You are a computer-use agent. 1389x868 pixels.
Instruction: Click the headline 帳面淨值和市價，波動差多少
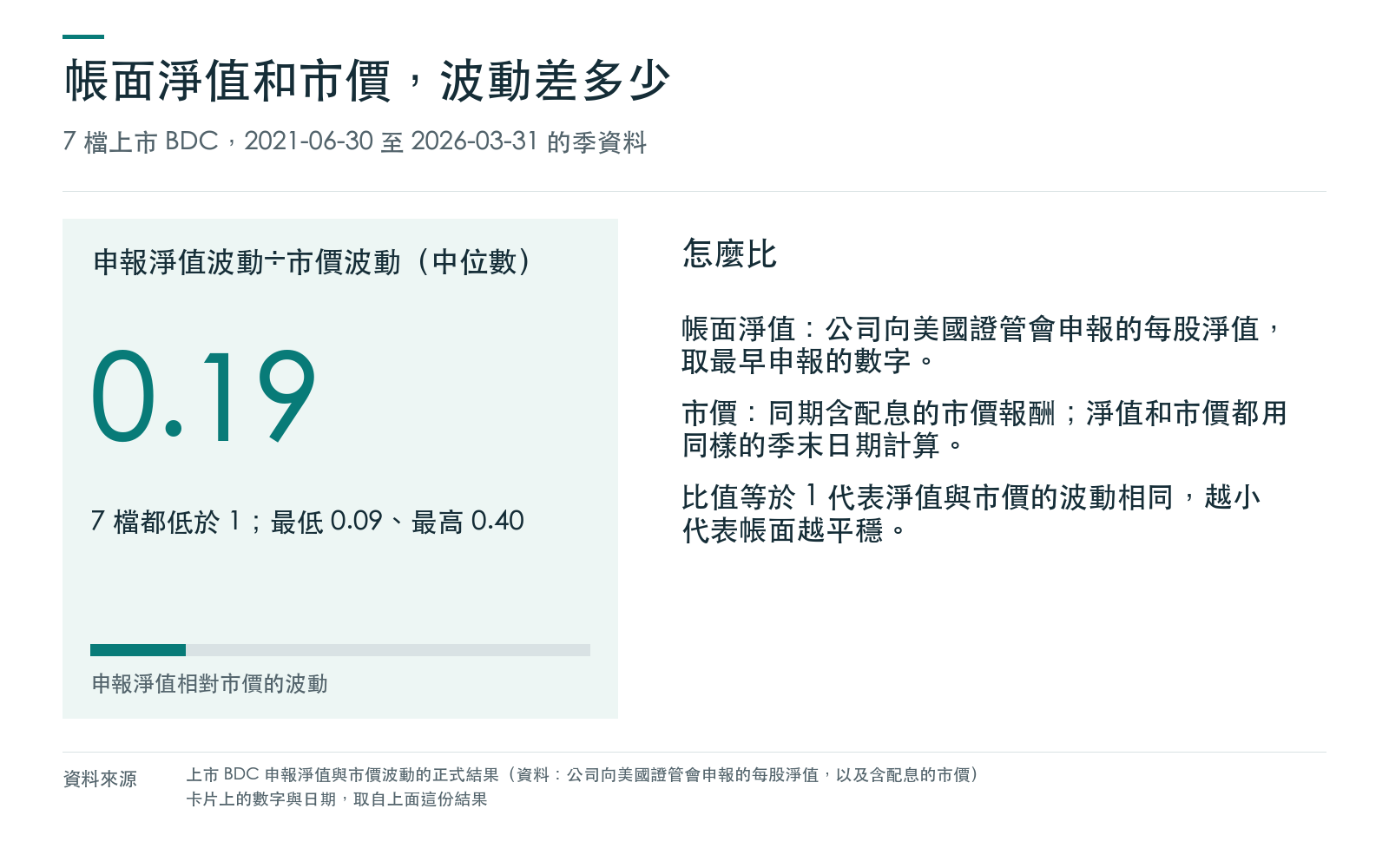click(x=367, y=82)
